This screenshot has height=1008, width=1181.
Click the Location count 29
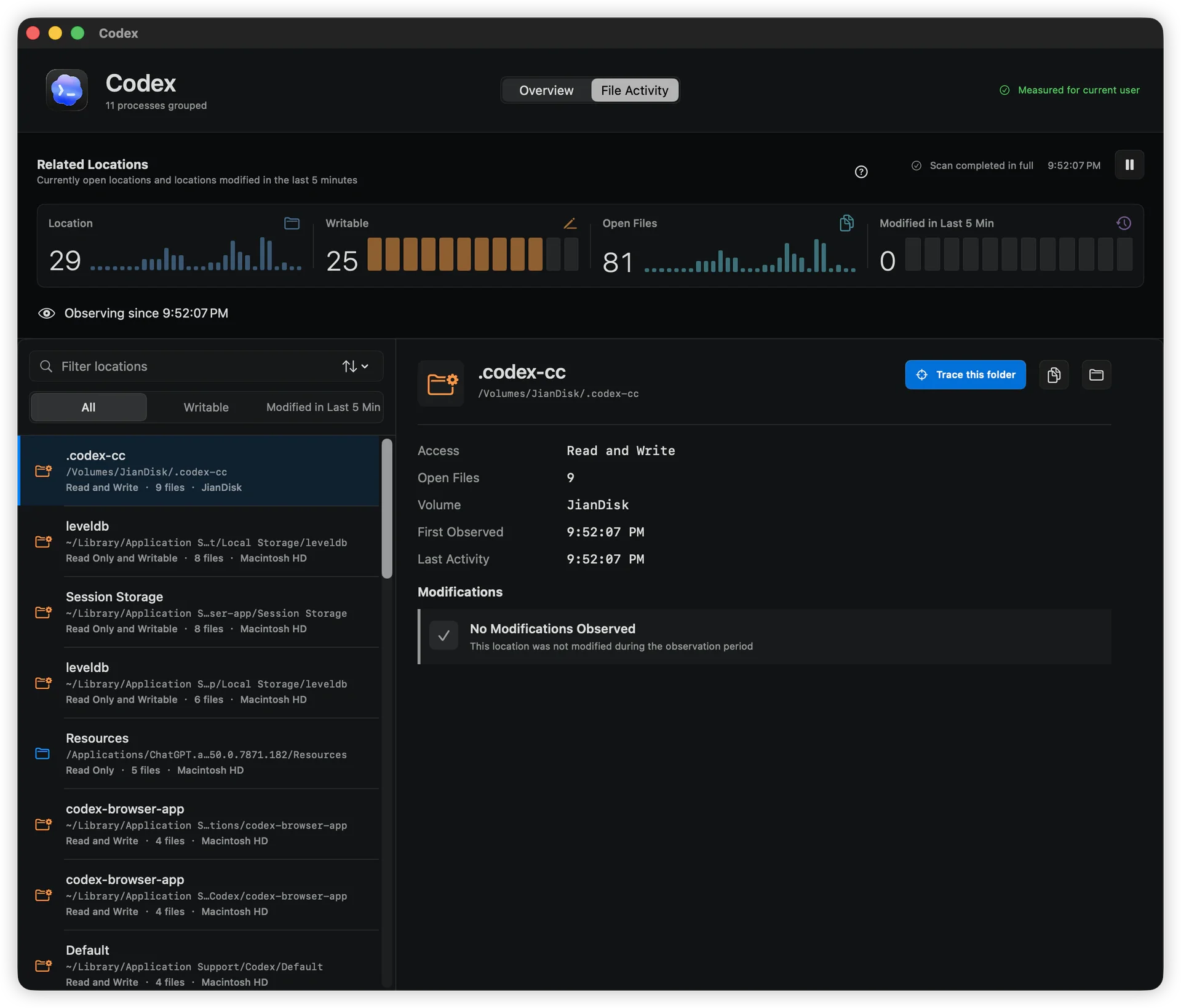pos(65,261)
